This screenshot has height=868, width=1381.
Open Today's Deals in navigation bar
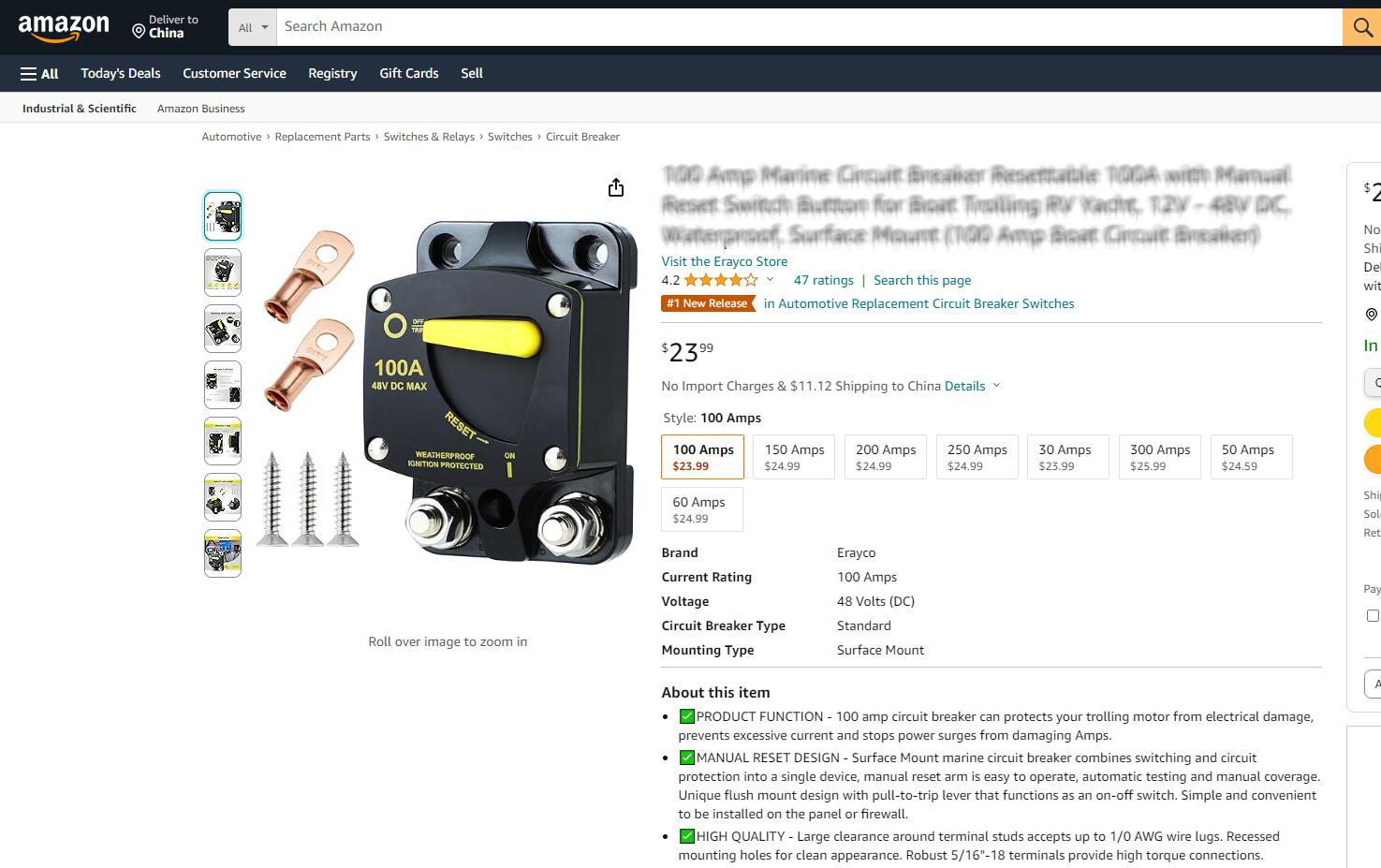[121, 73]
